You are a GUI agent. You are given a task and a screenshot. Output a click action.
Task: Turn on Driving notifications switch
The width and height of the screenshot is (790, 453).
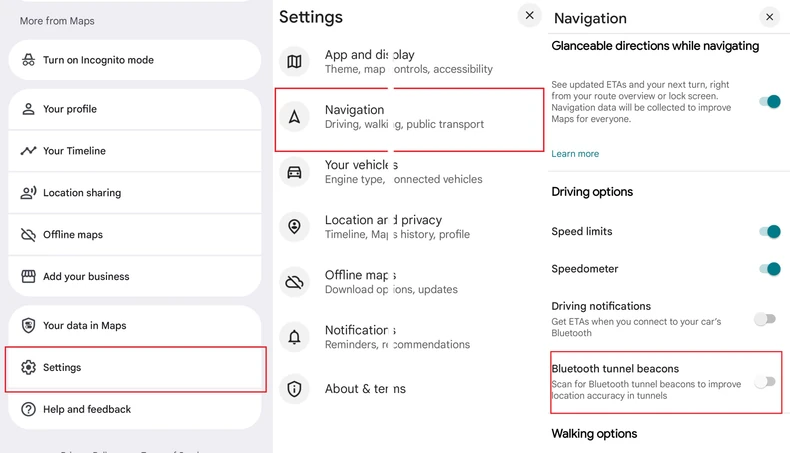pos(764,319)
